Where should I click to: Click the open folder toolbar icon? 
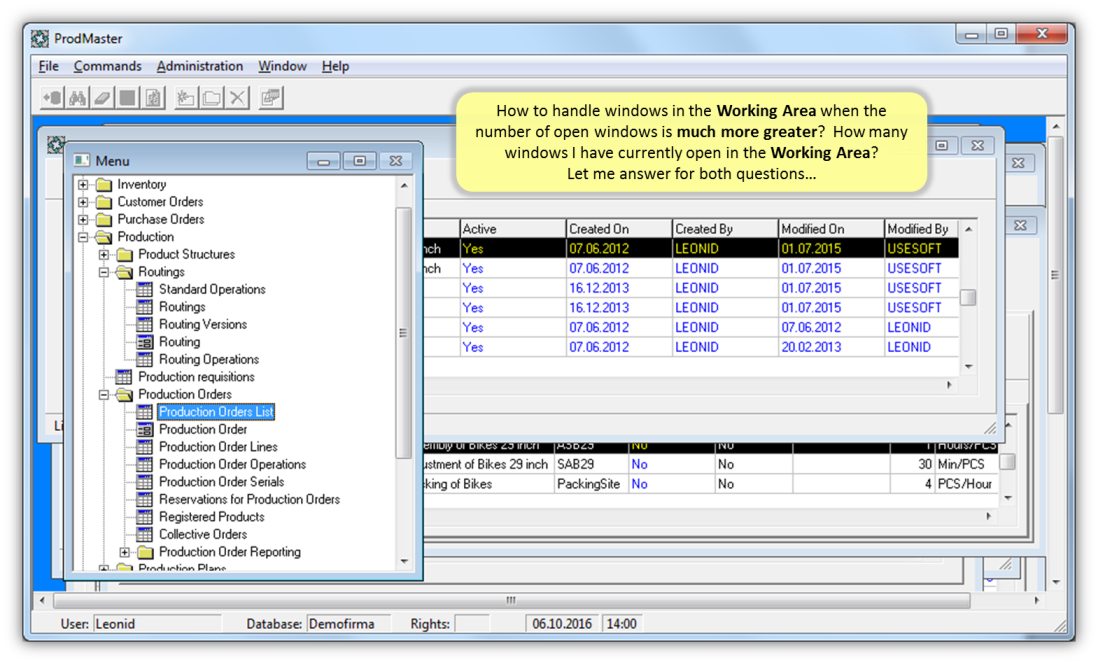(x=211, y=98)
